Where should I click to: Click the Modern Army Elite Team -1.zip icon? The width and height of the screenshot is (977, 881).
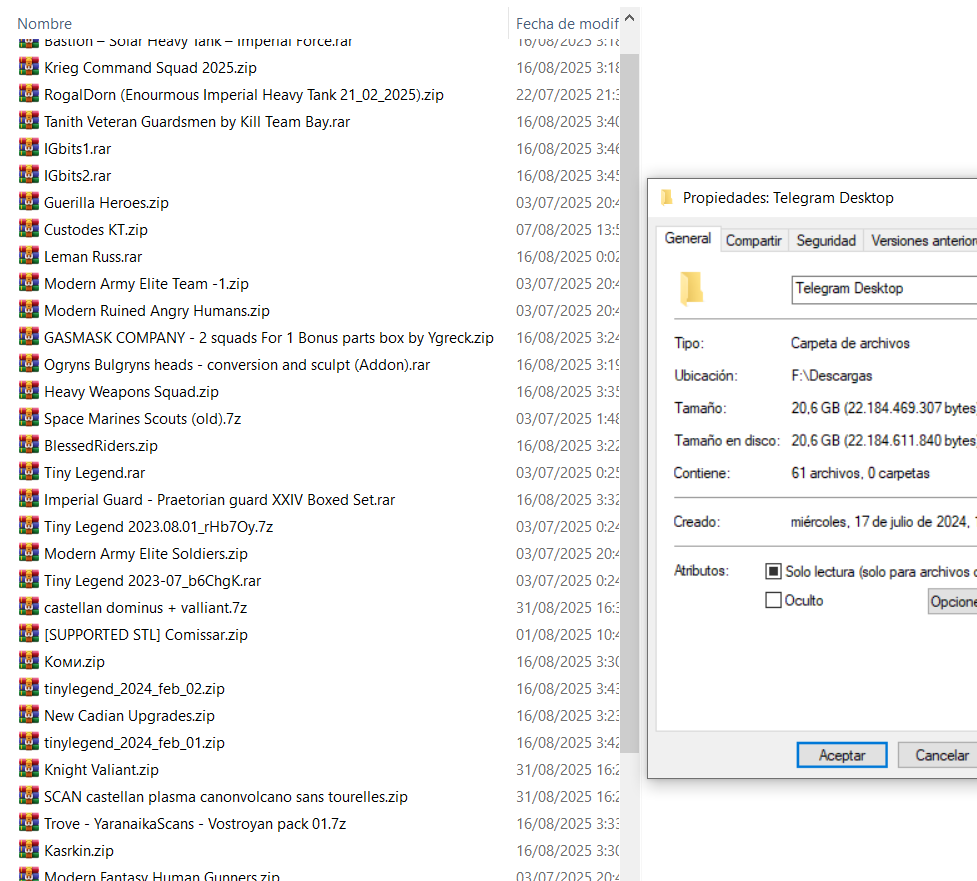29,283
